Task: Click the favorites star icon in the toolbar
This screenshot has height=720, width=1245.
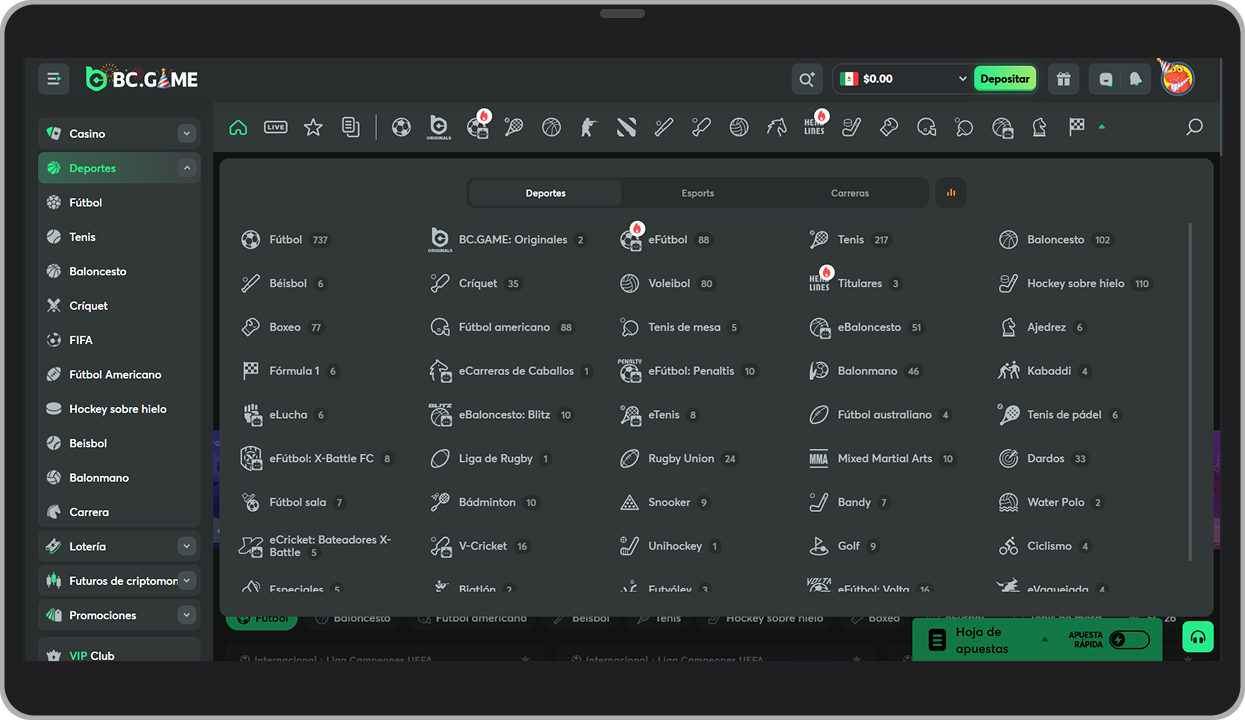Action: (312, 127)
